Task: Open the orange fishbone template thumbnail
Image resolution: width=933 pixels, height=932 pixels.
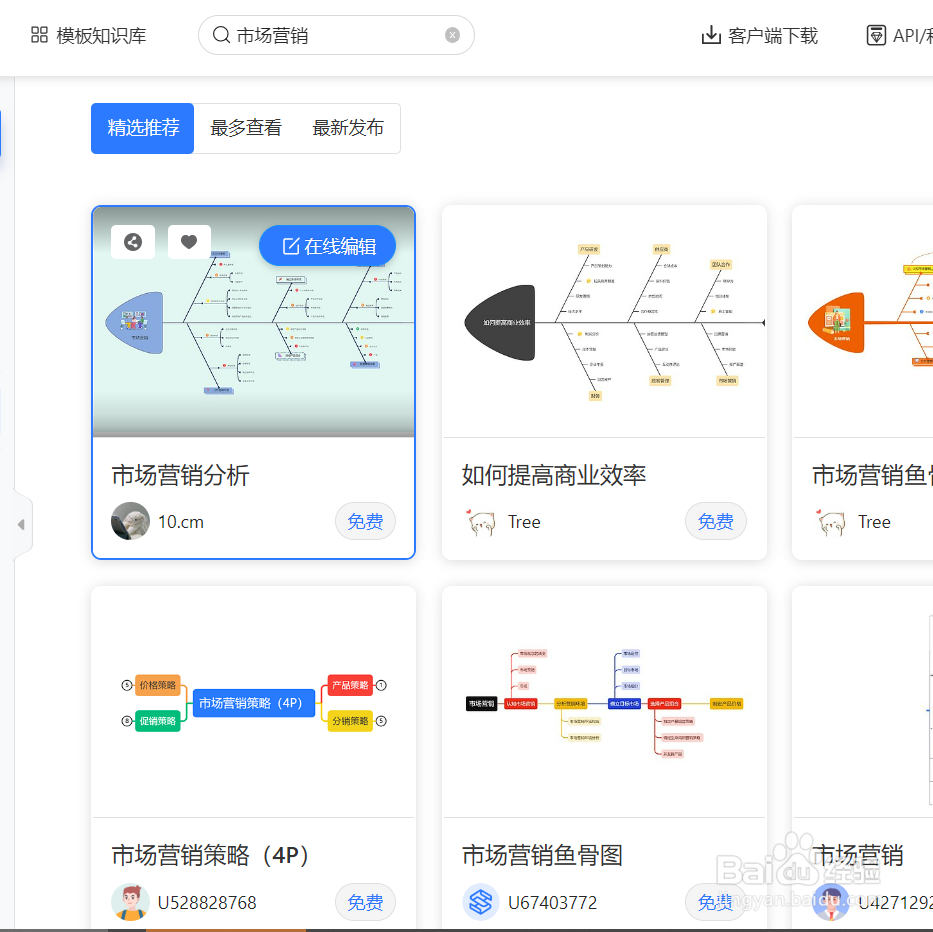Action: point(863,322)
